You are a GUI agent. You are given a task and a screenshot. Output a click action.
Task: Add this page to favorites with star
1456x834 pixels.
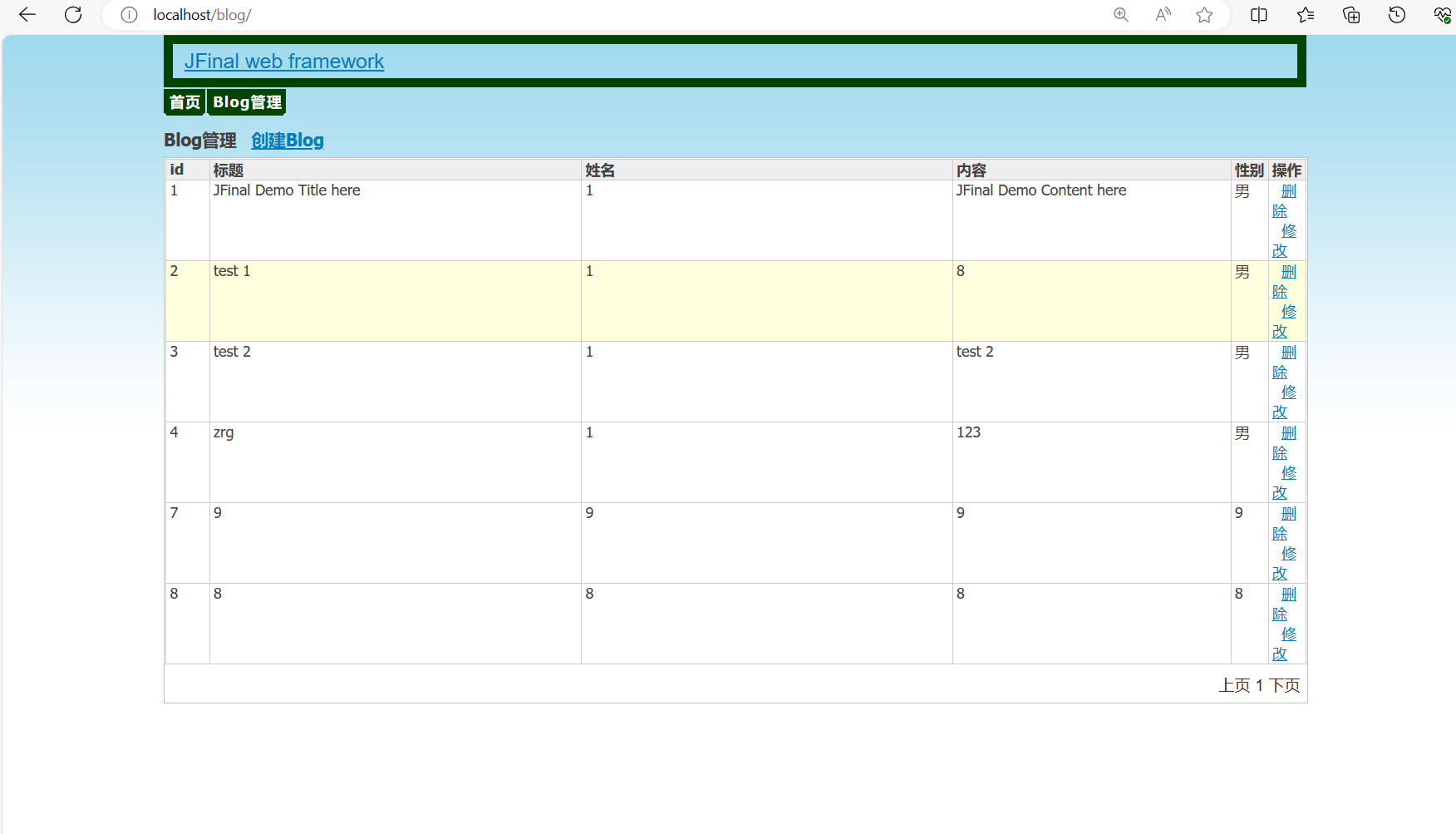click(1204, 15)
